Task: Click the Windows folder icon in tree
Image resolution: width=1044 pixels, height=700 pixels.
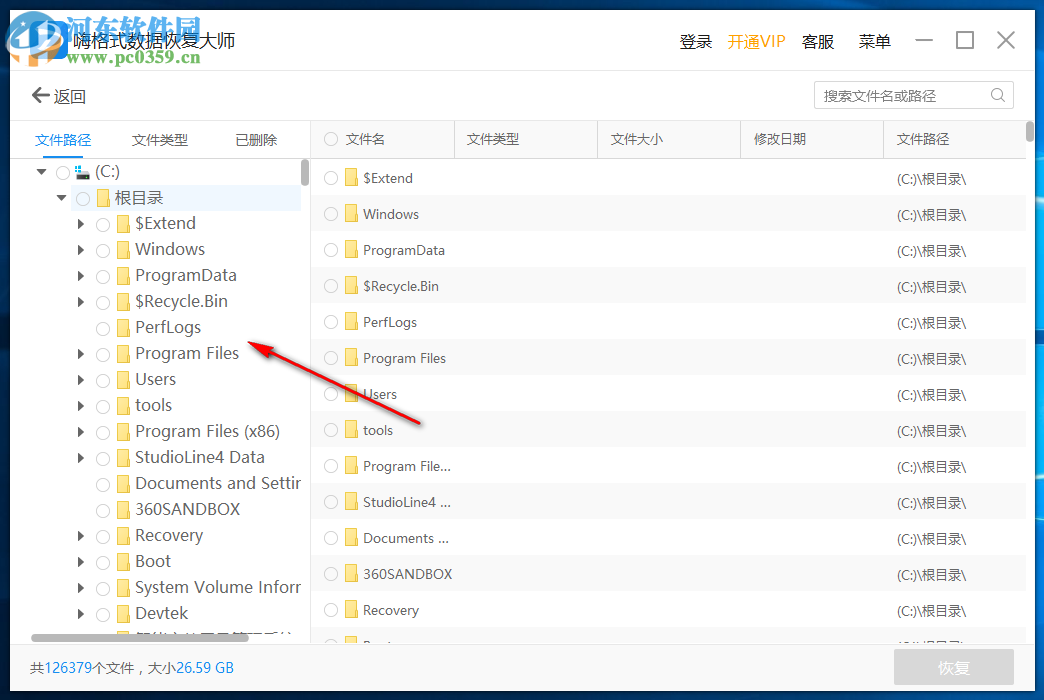Action: (x=123, y=250)
